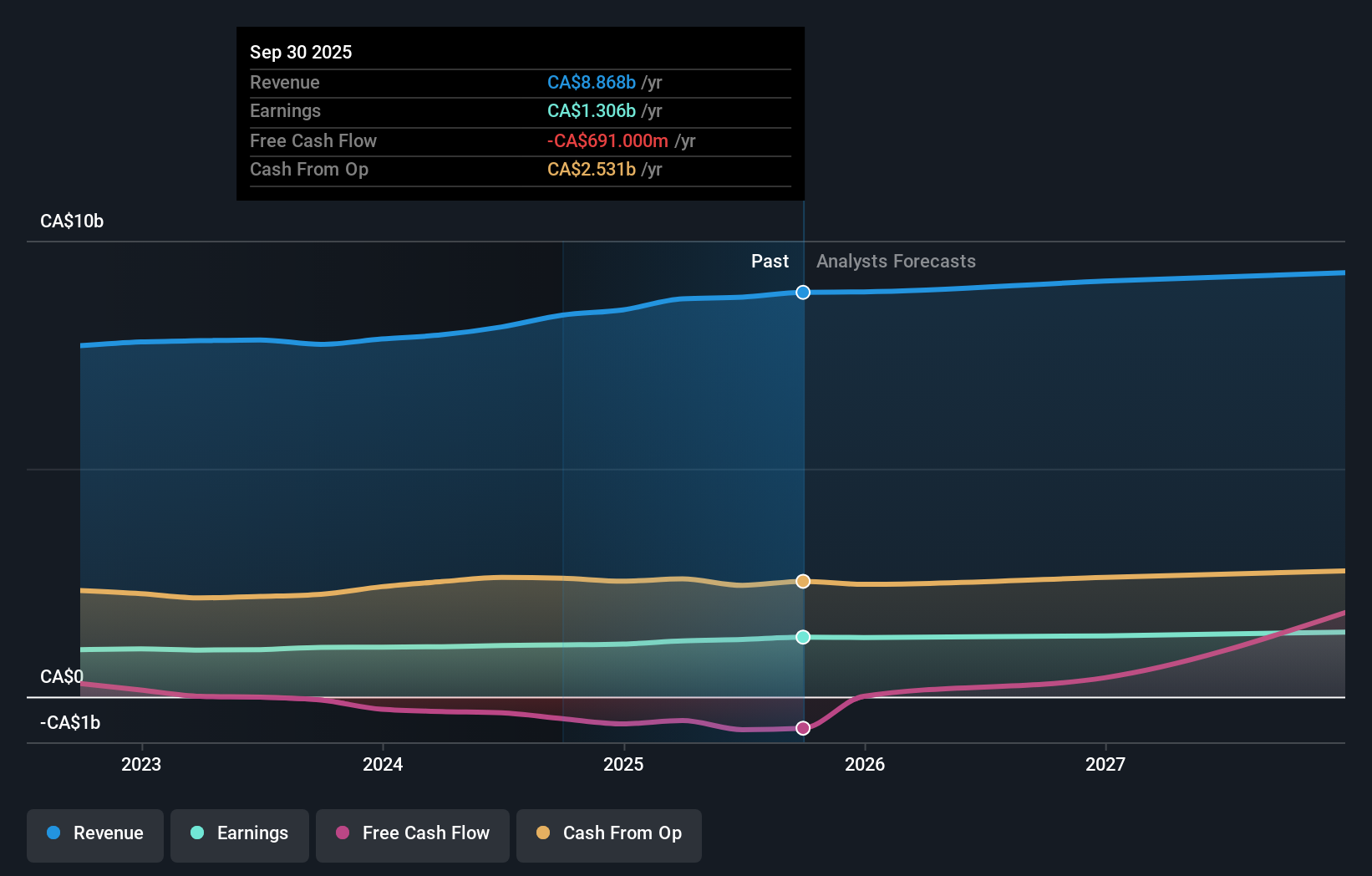Toggle the Free Cash Flow legend button
Viewport: 1372px width, 876px height.
[413, 833]
